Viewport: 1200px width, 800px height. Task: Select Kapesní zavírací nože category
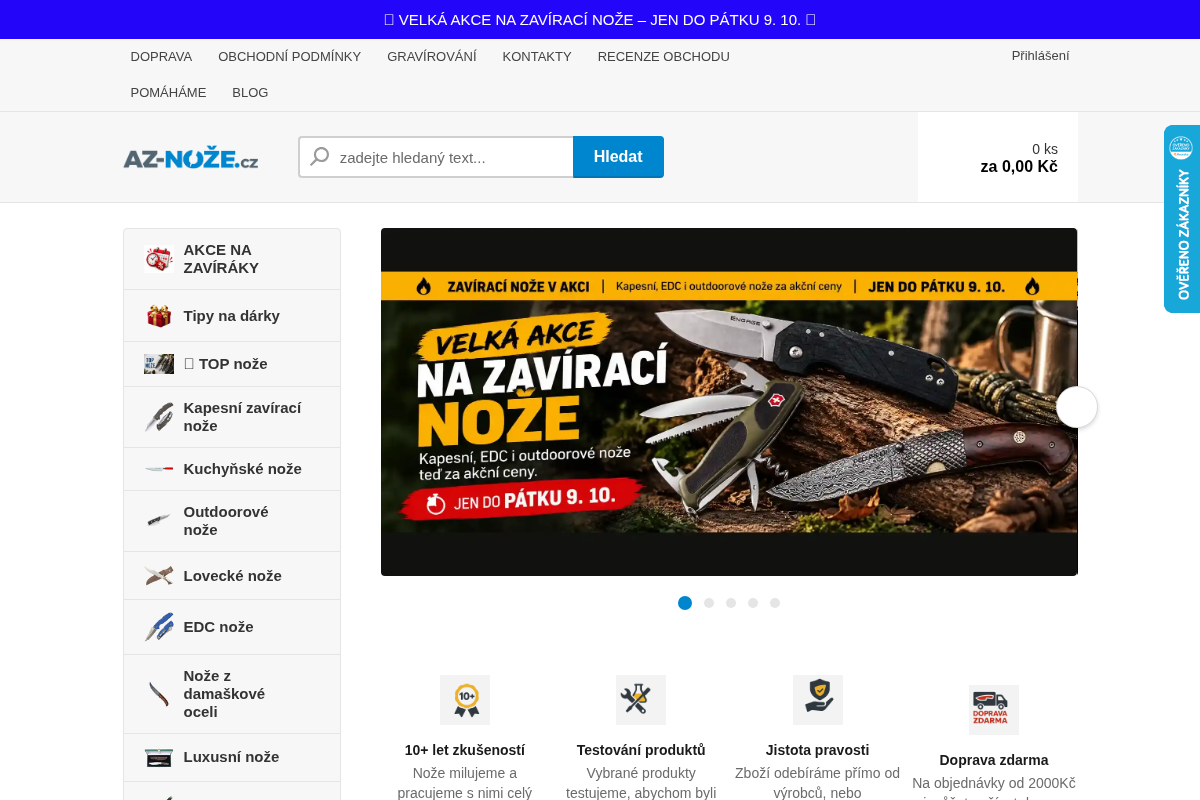click(x=232, y=417)
